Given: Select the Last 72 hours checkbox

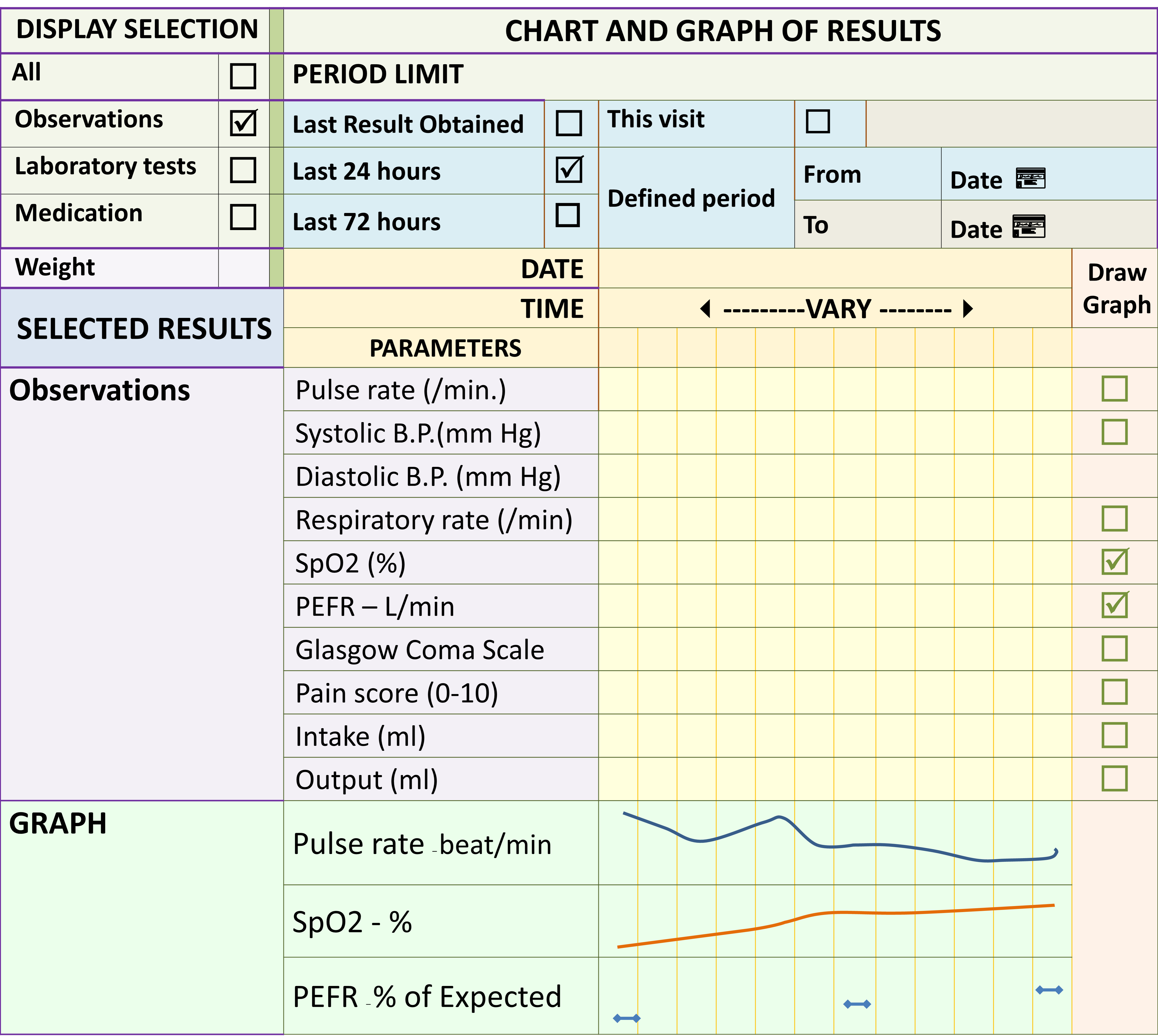Looking at the screenshot, I should [568, 215].
